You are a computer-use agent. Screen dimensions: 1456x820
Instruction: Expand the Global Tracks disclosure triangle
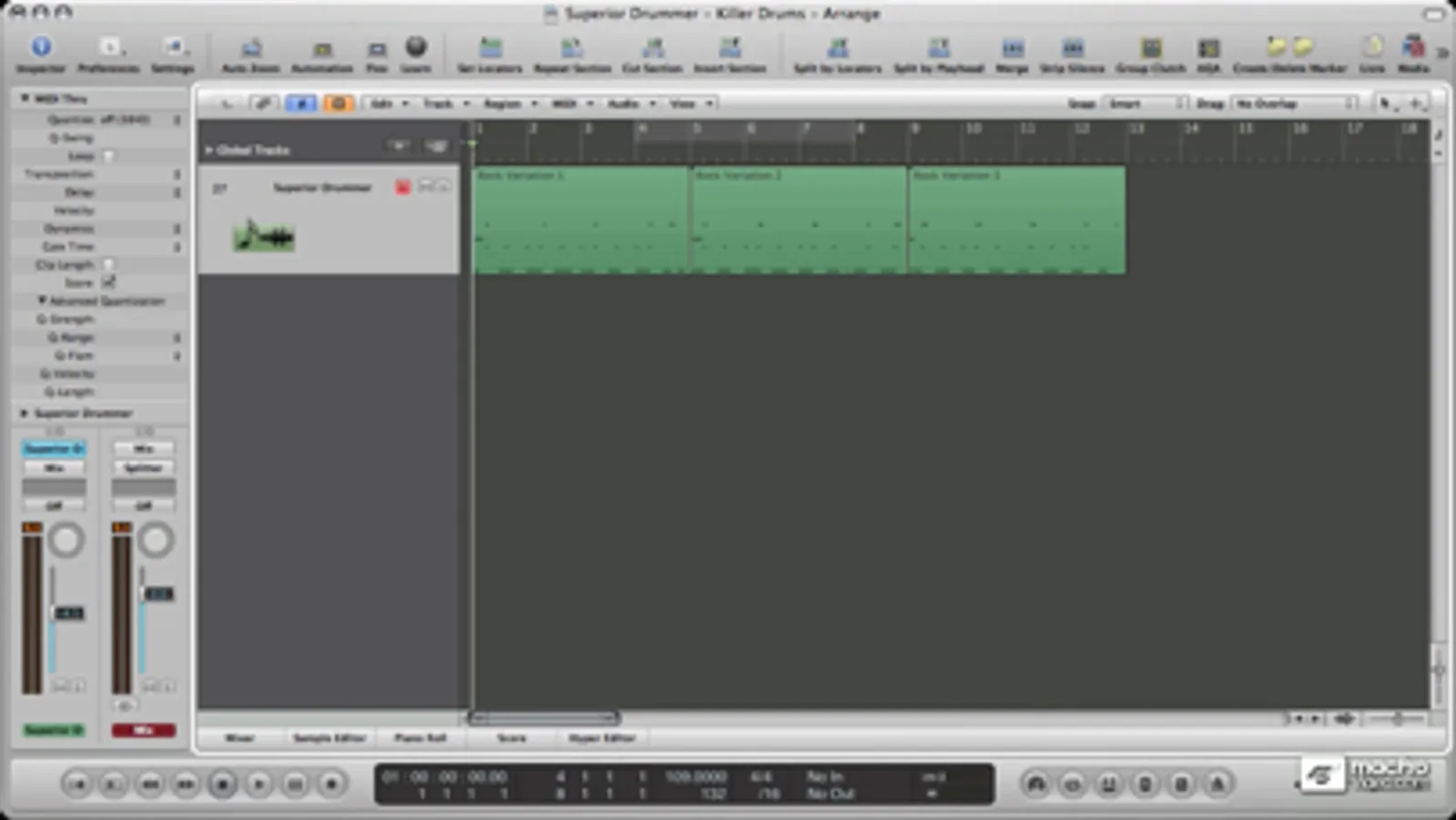[x=209, y=149]
